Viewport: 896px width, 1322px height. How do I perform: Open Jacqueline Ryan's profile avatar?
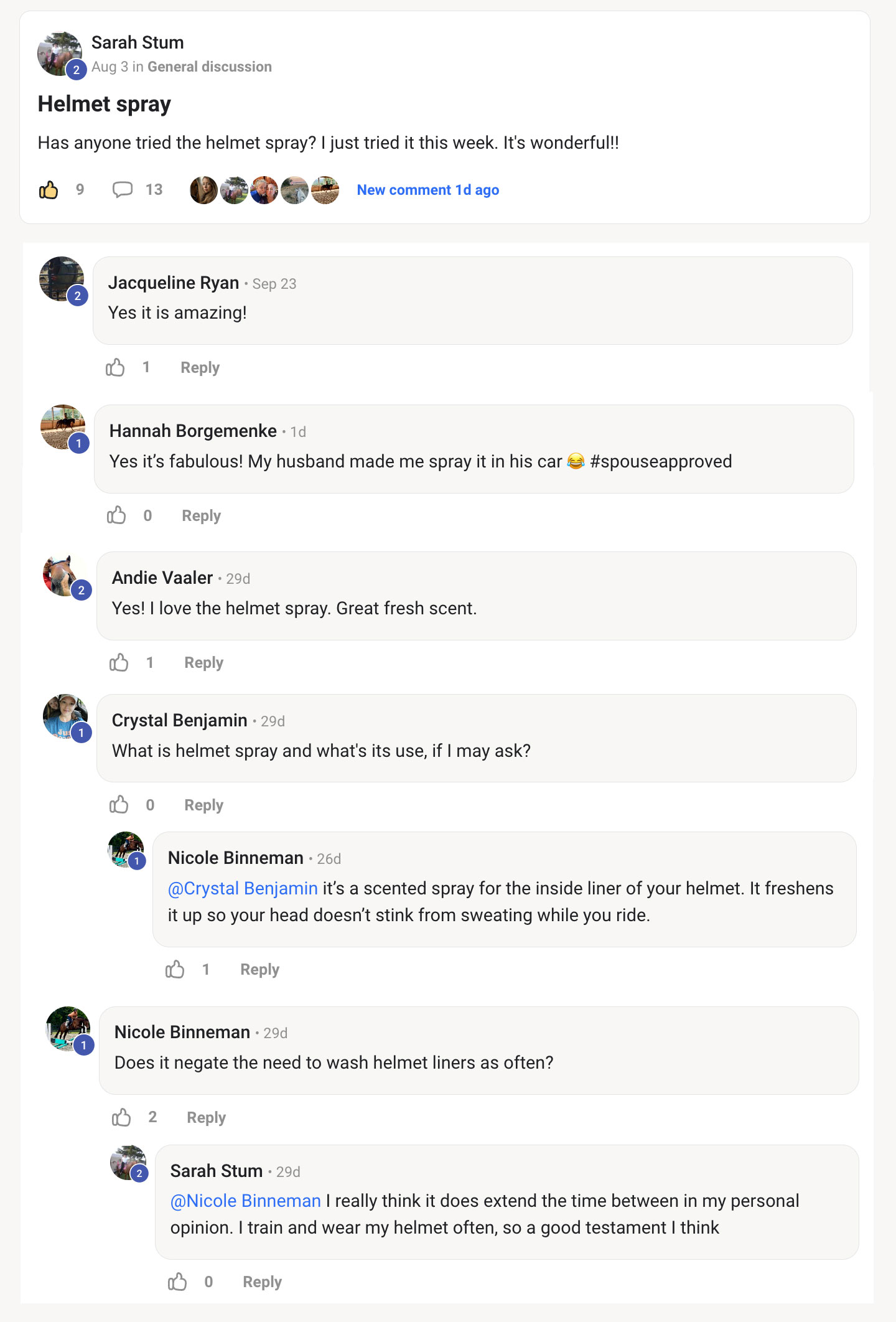pos(62,279)
